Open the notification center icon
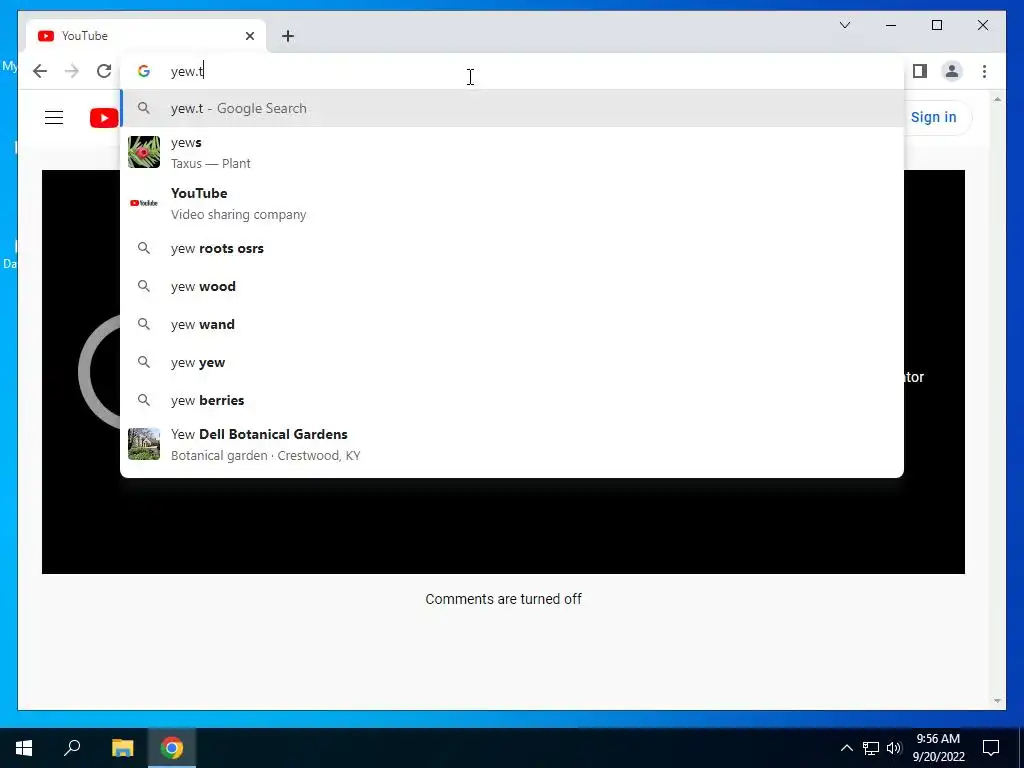 [991, 748]
